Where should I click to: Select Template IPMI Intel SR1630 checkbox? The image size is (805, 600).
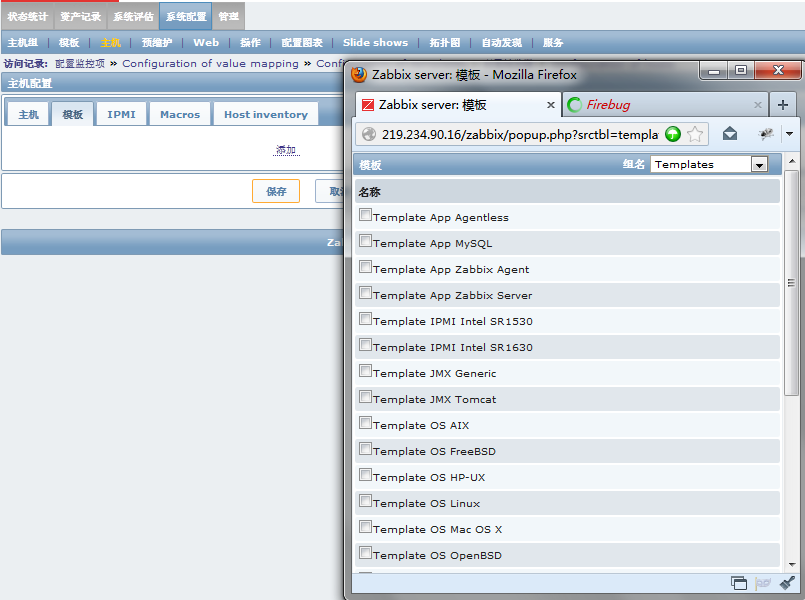(x=365, y=345)
